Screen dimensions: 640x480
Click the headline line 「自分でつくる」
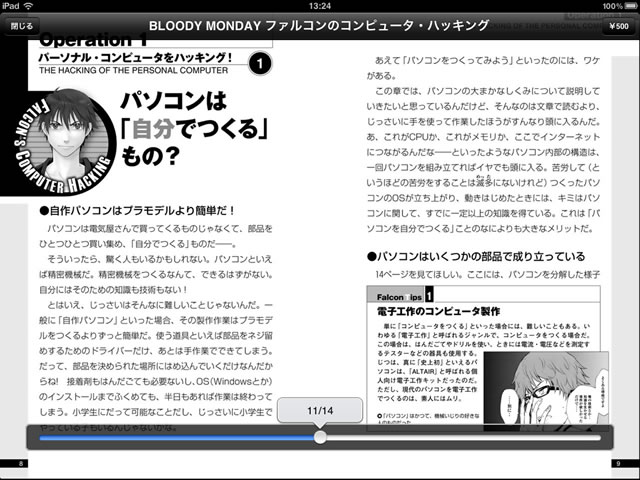point(194,129)
